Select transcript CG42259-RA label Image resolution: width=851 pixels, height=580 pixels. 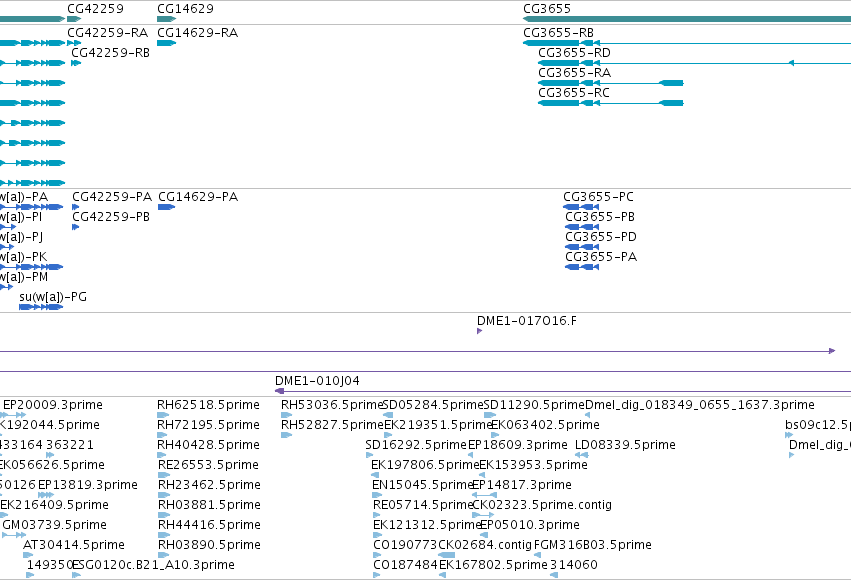click(107, 33)
